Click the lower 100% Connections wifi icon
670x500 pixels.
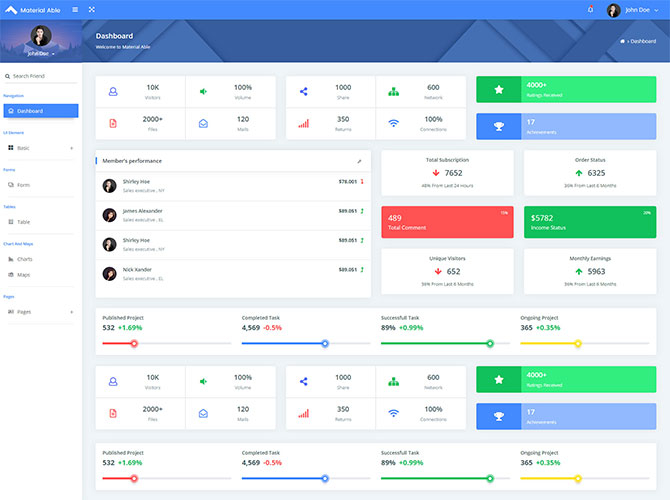394,413
